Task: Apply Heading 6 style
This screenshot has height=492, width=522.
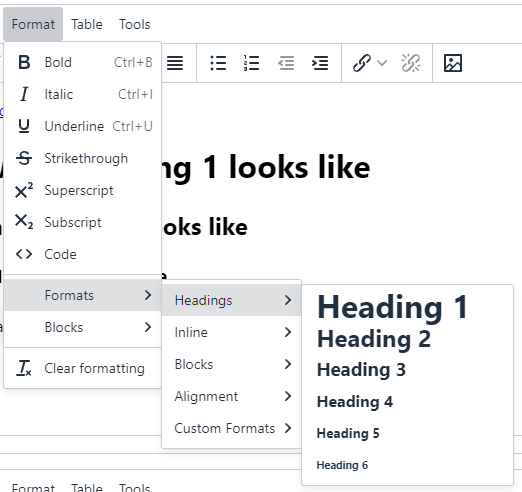Action: pos(407,465)
